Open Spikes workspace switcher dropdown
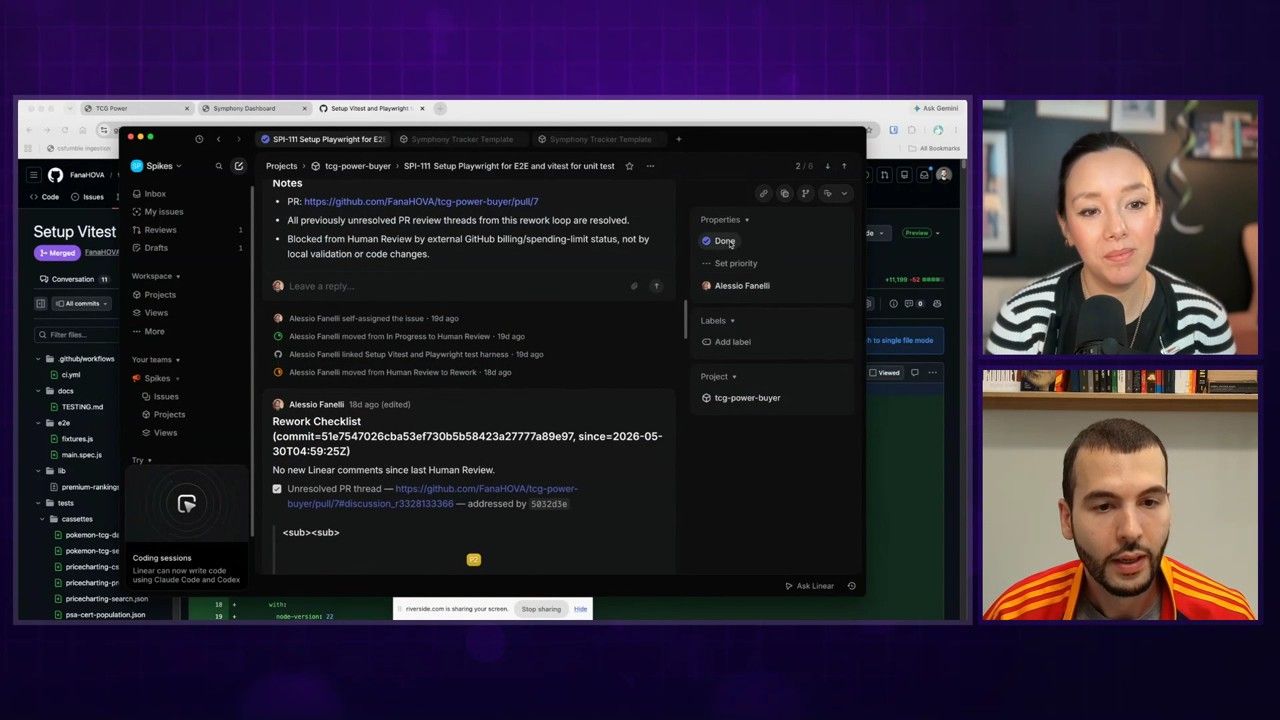Screen dimensions: 1280x720 click(157, 166)
